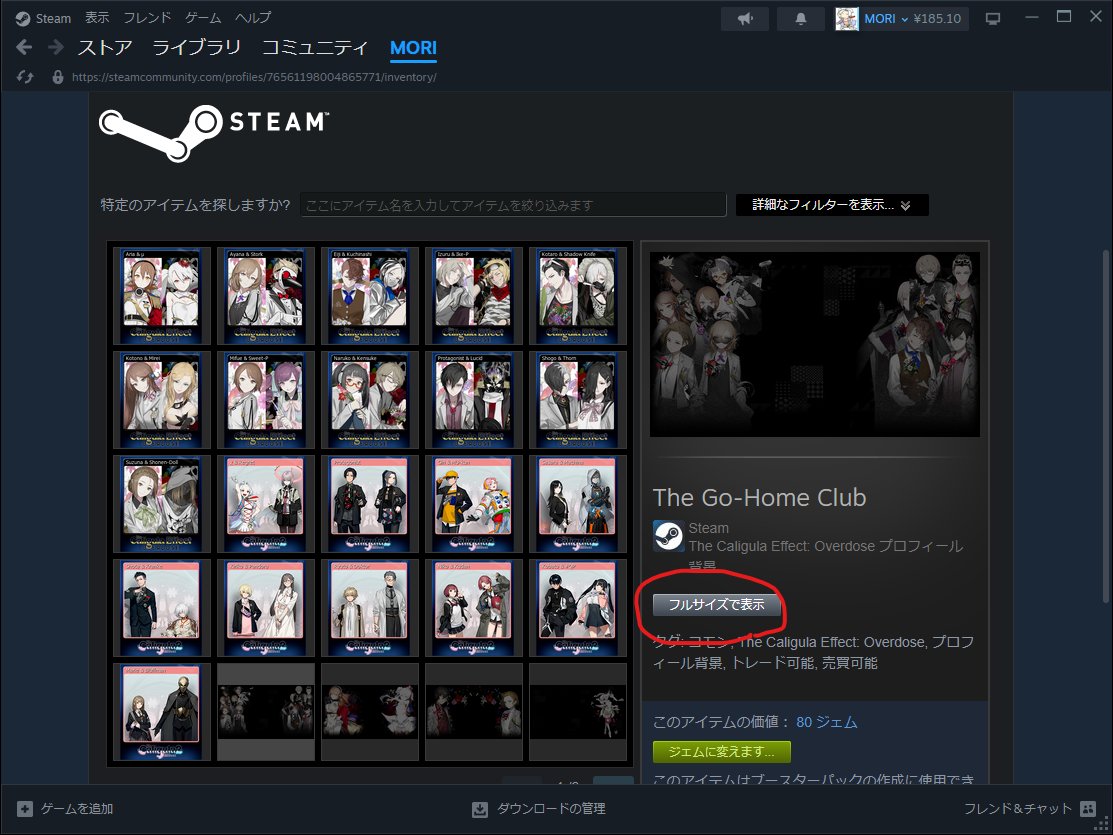Image resolution: width=1113 pixels, height=835 pixels.
Task: Select the Mifue & Sweet-P trading card
Action: [x=265, y=400]
